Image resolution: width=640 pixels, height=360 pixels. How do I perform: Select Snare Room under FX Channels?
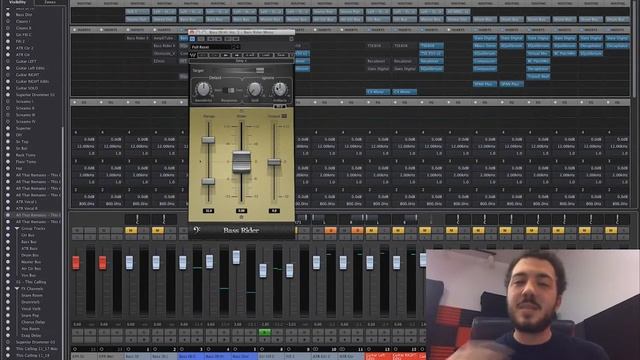[32, 295]
